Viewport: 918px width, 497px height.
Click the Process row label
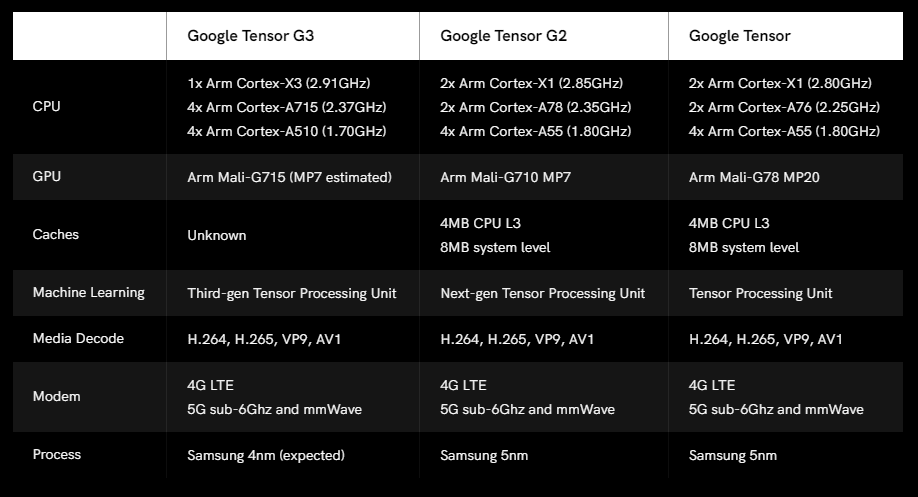57,454
